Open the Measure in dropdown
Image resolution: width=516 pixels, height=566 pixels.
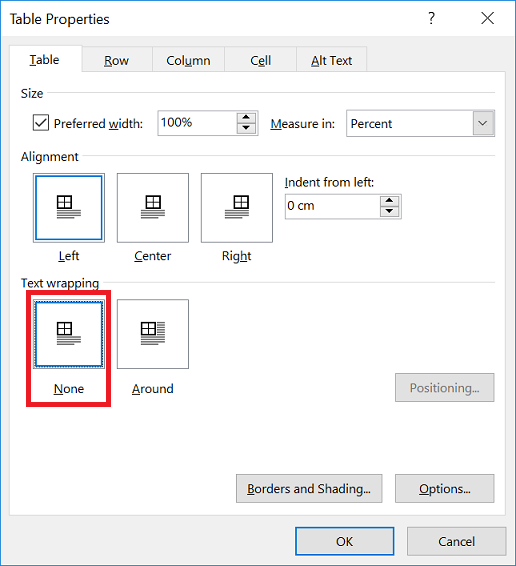[483, 123]
